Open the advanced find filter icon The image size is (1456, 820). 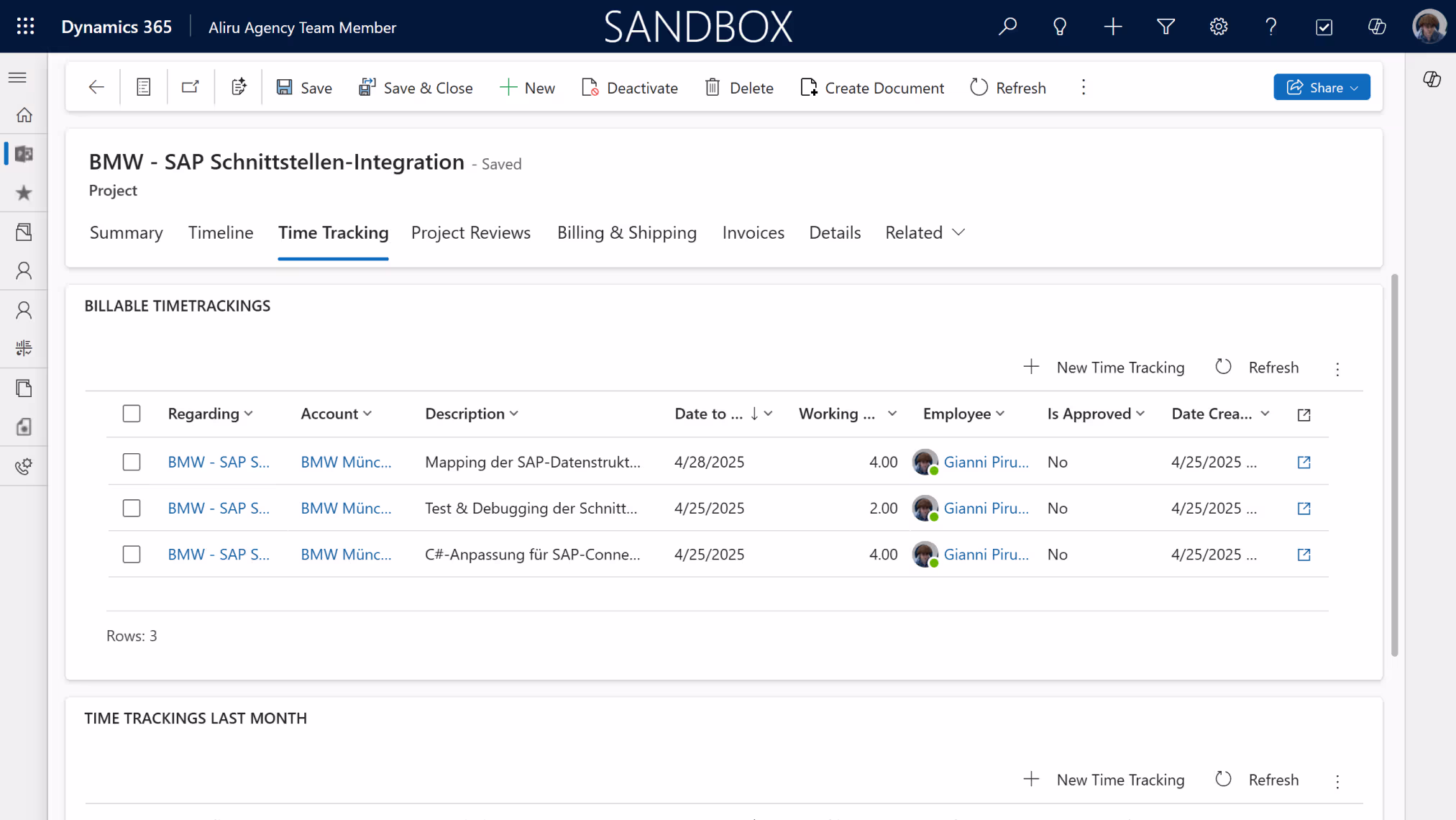pyautogui.click(x=1166, y=27)
